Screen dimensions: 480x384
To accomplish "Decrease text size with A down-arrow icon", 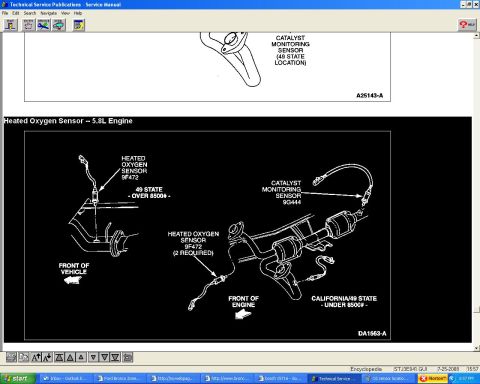I will [x=47, y=358].
